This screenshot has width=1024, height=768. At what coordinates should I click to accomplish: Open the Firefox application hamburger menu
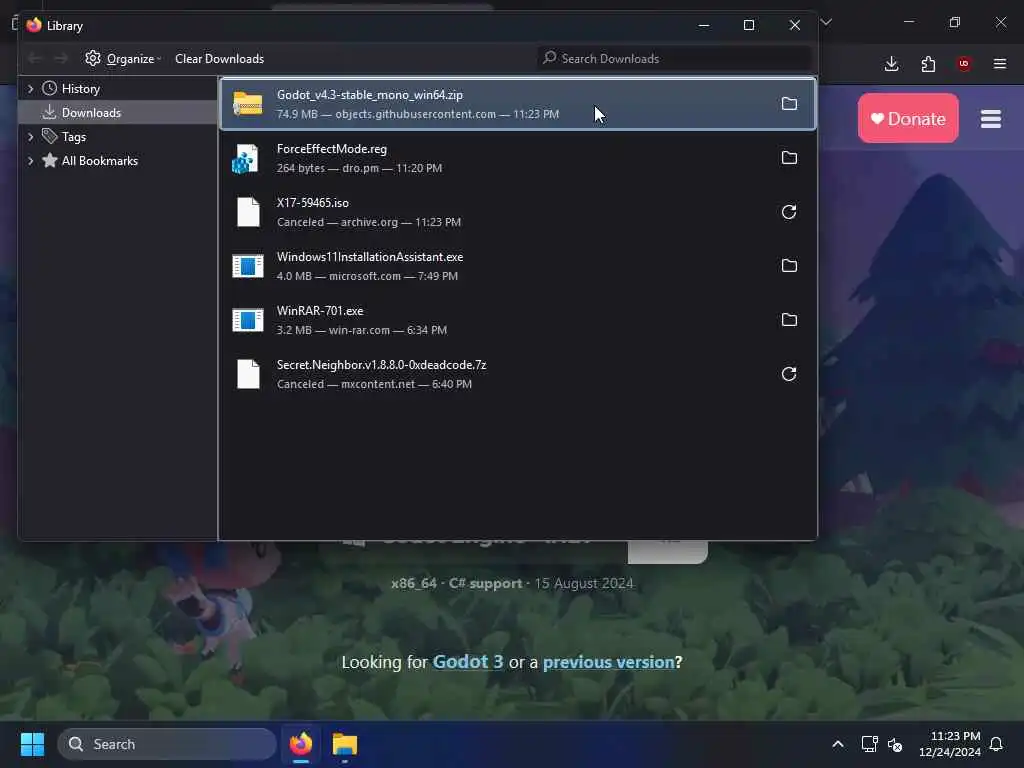pyautogui.click(x=1000, y=64)
